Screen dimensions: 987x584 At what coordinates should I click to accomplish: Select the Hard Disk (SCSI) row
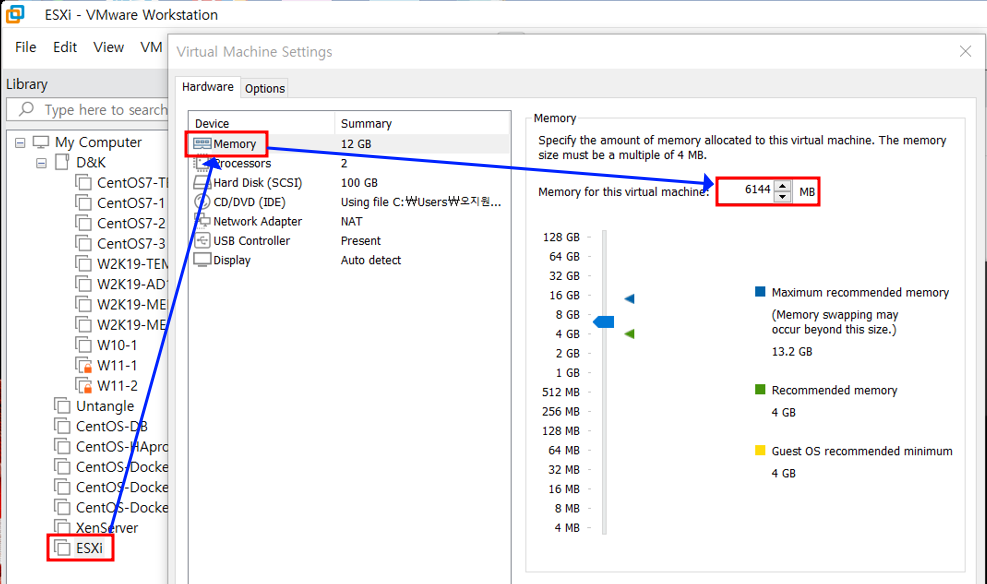pyautogui.click(x=349, y=182)
